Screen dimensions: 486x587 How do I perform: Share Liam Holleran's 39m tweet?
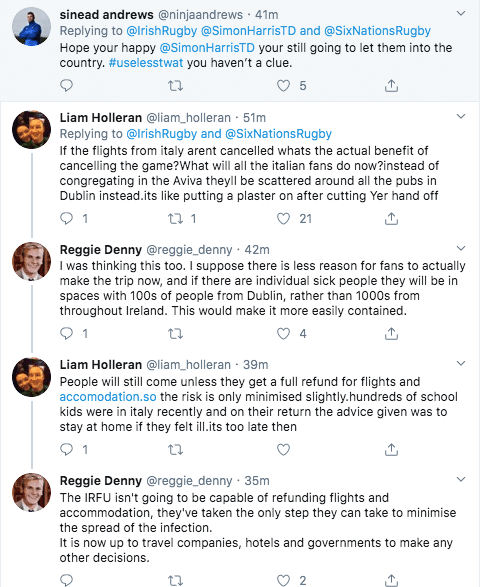pyautogui.click(x=391, y=449)
